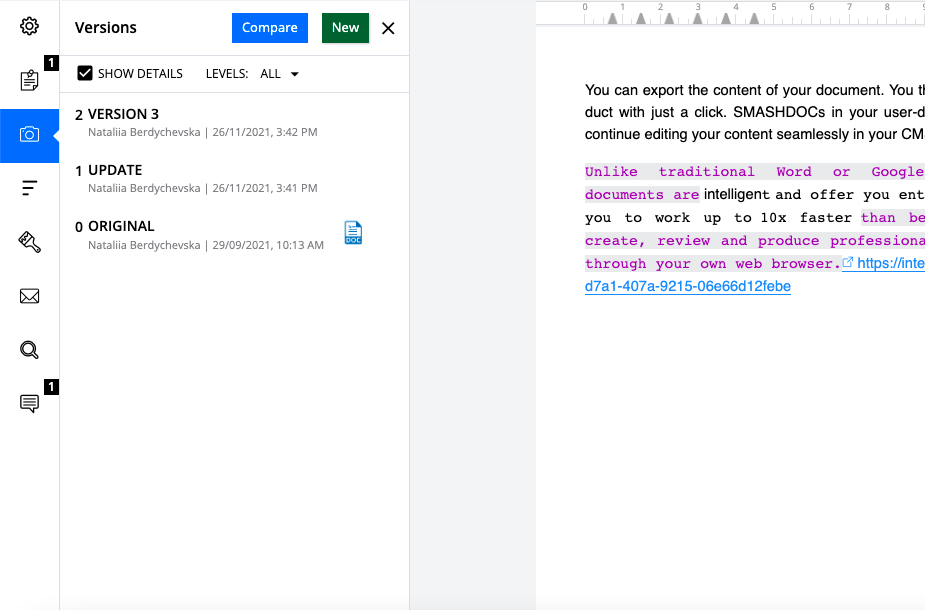This screenshot has width=925, height=610.
Task: Select the Versions camera icon
Action: pos(29,135)
